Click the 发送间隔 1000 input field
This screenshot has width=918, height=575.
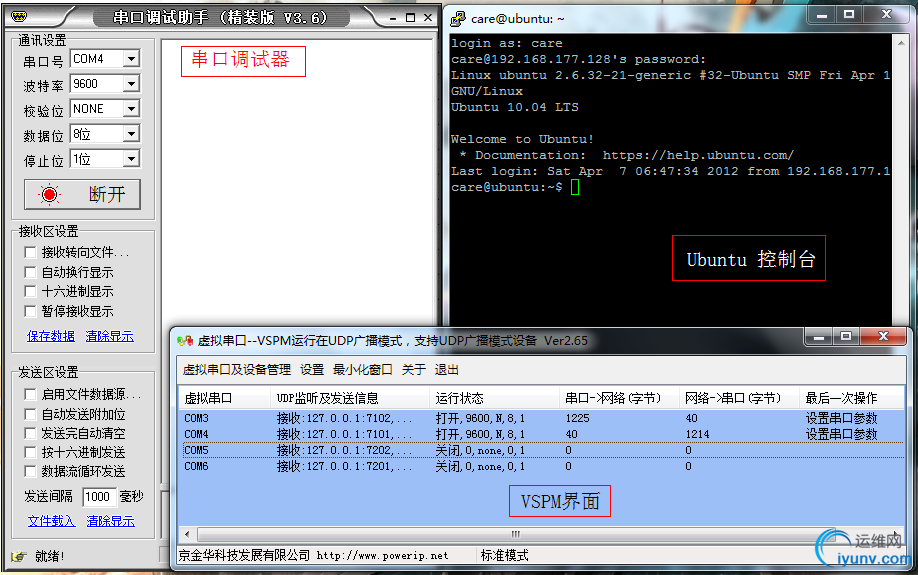(99, 497)
